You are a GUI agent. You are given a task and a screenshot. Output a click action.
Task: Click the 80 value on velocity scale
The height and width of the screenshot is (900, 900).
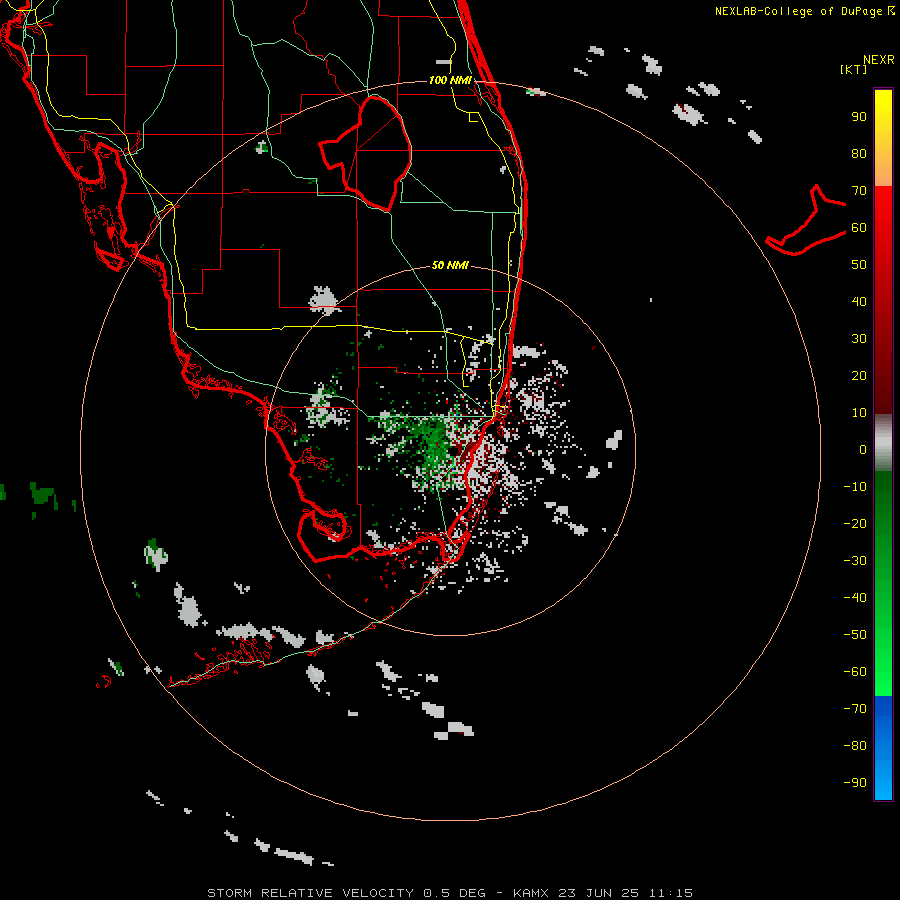pyautogui.click(x=859, y=153)
